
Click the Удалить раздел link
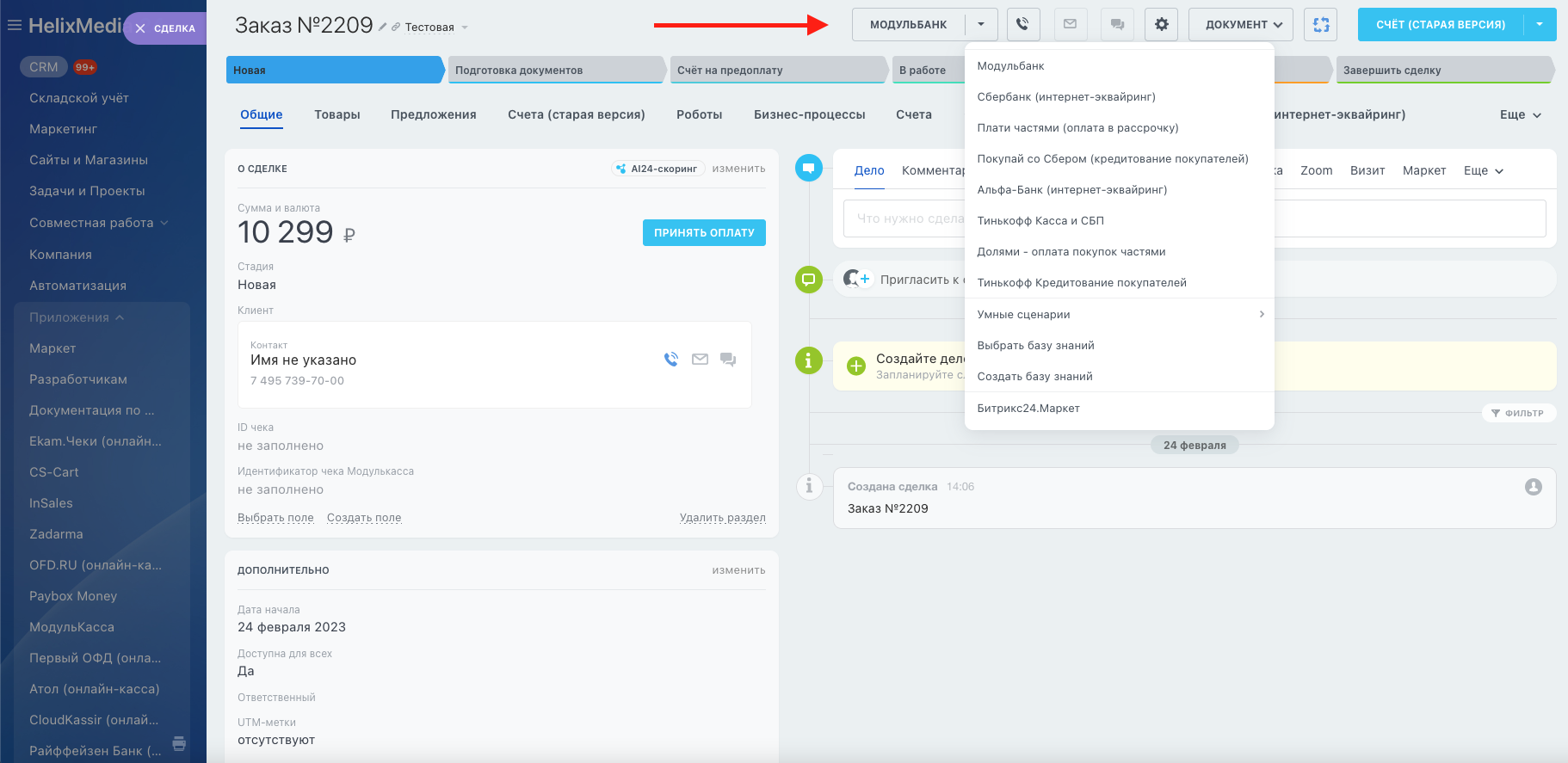tap(723, 518)
